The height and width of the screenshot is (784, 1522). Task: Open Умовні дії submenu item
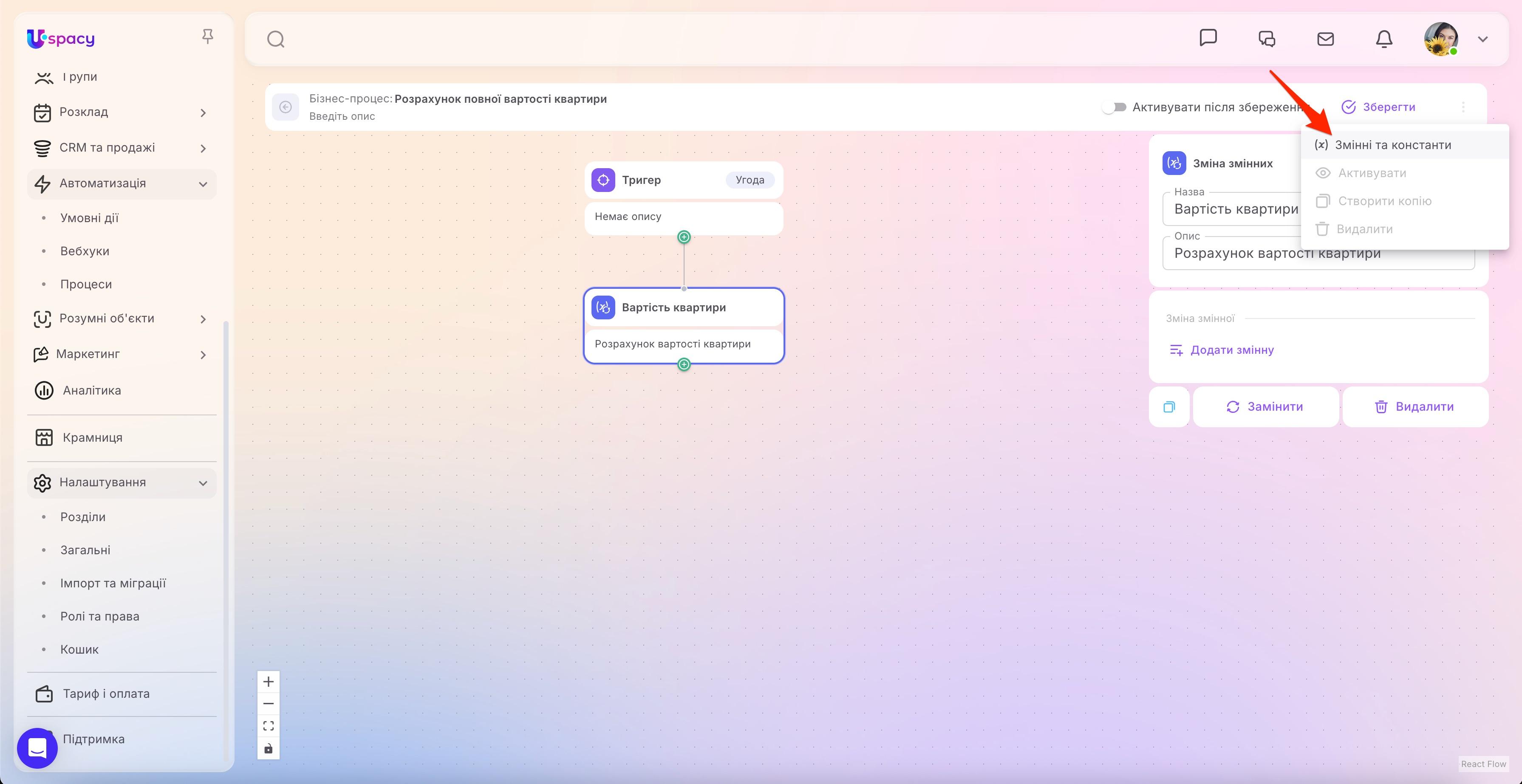click(89, 218)
